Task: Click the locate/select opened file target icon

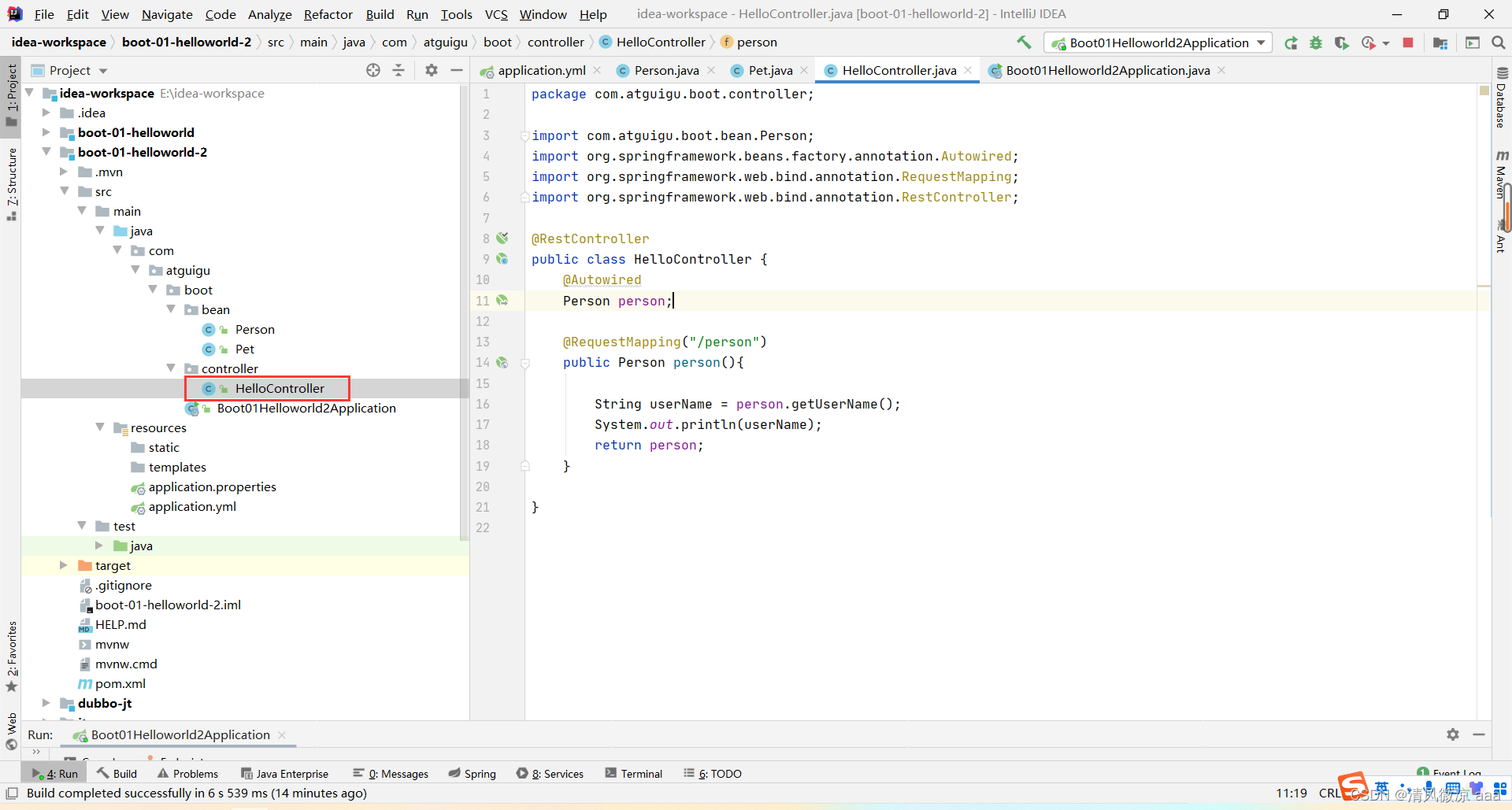Action: [373, 70]
